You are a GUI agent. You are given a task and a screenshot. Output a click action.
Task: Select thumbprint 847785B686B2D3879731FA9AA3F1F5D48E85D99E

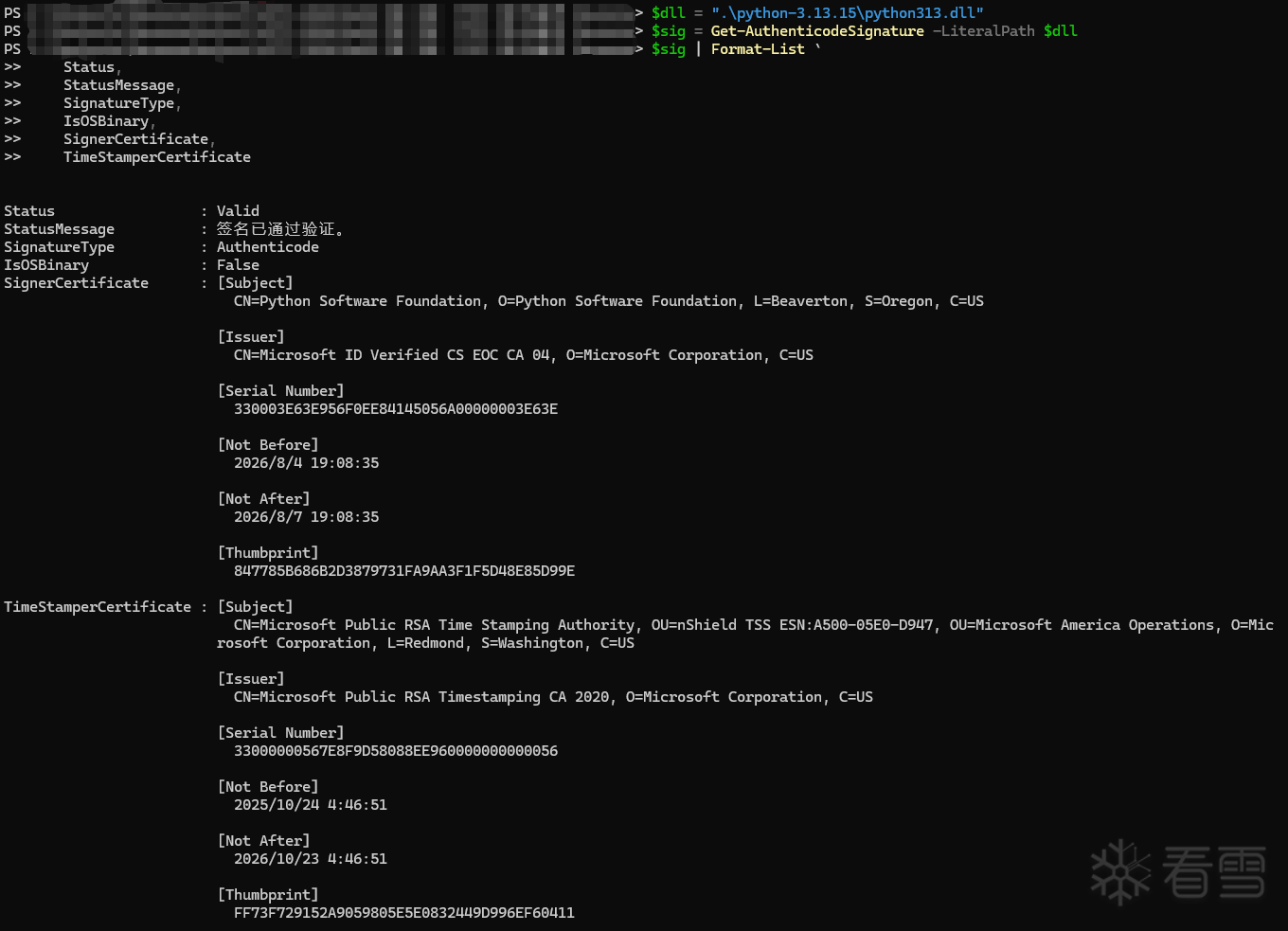click(x=404, y=571)
